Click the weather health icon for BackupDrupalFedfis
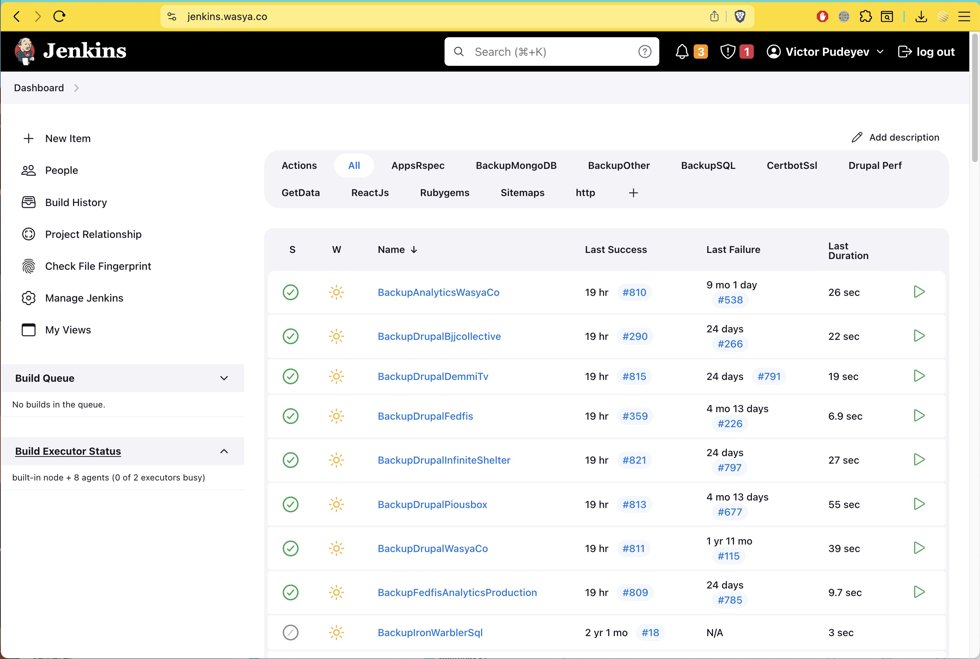 point(336,416)
